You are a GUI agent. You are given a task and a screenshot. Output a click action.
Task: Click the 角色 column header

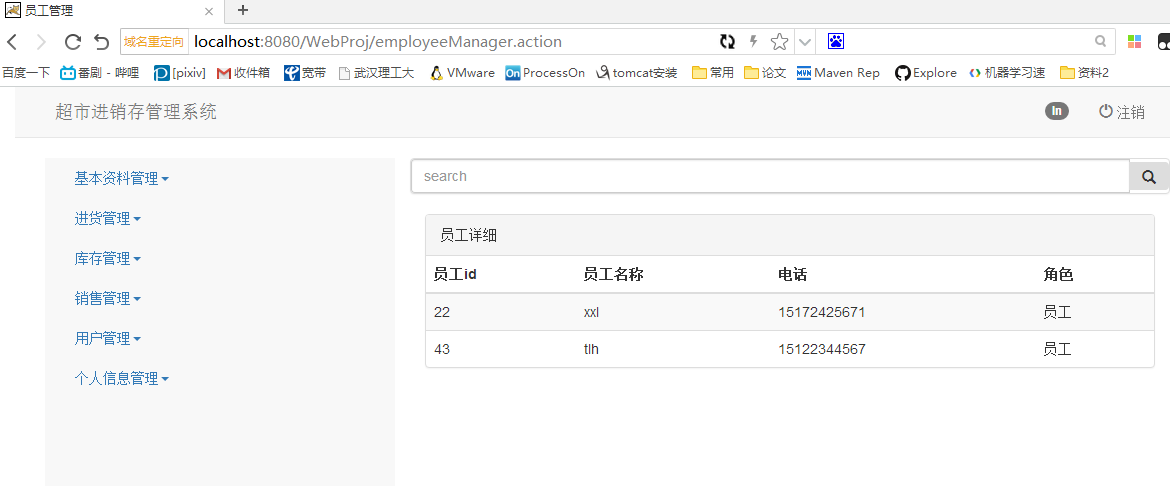[x=1058, y=275]
